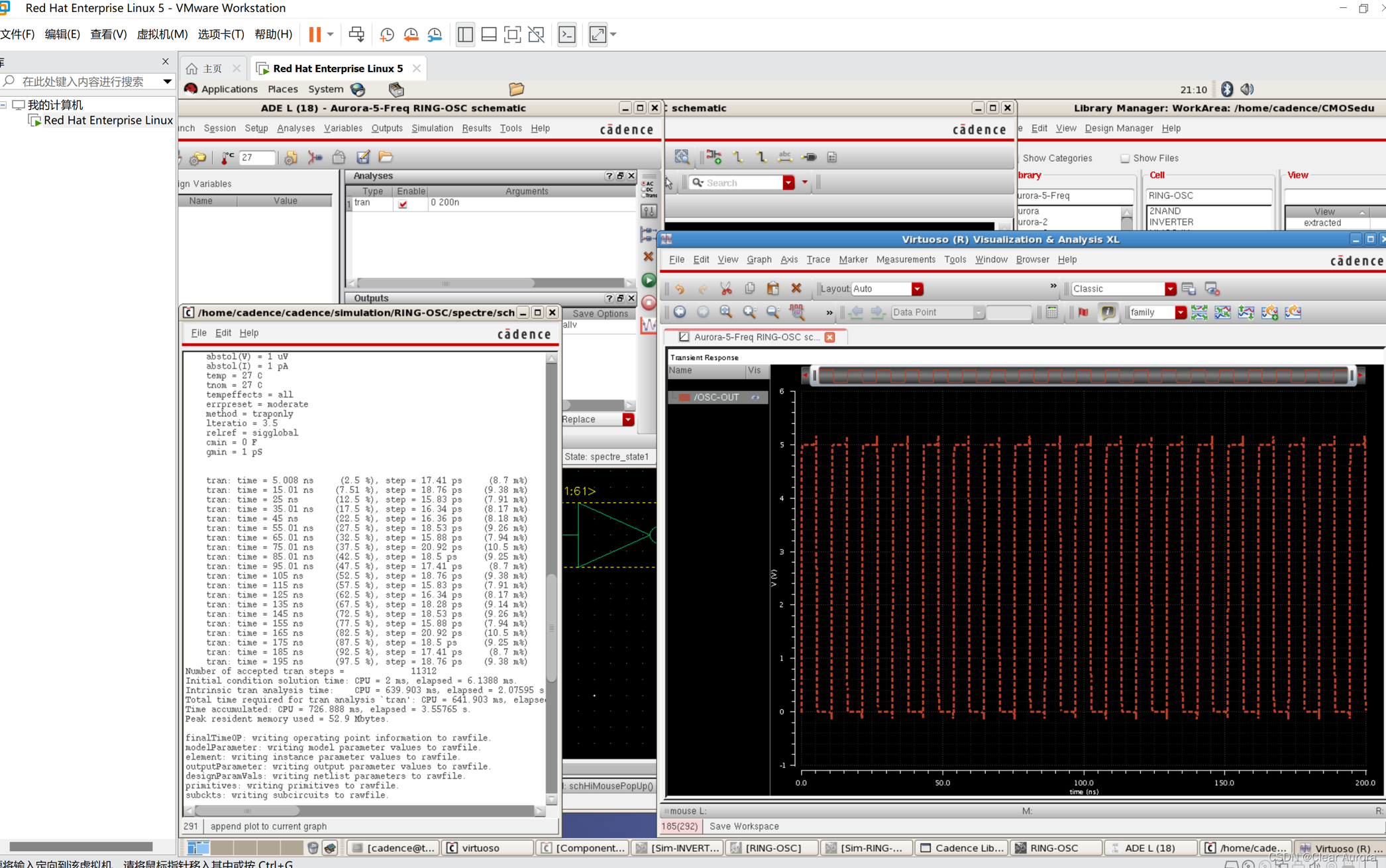
Task: Click the scissors Cut icon in ViVA toolbar
Action: point(726,289)
